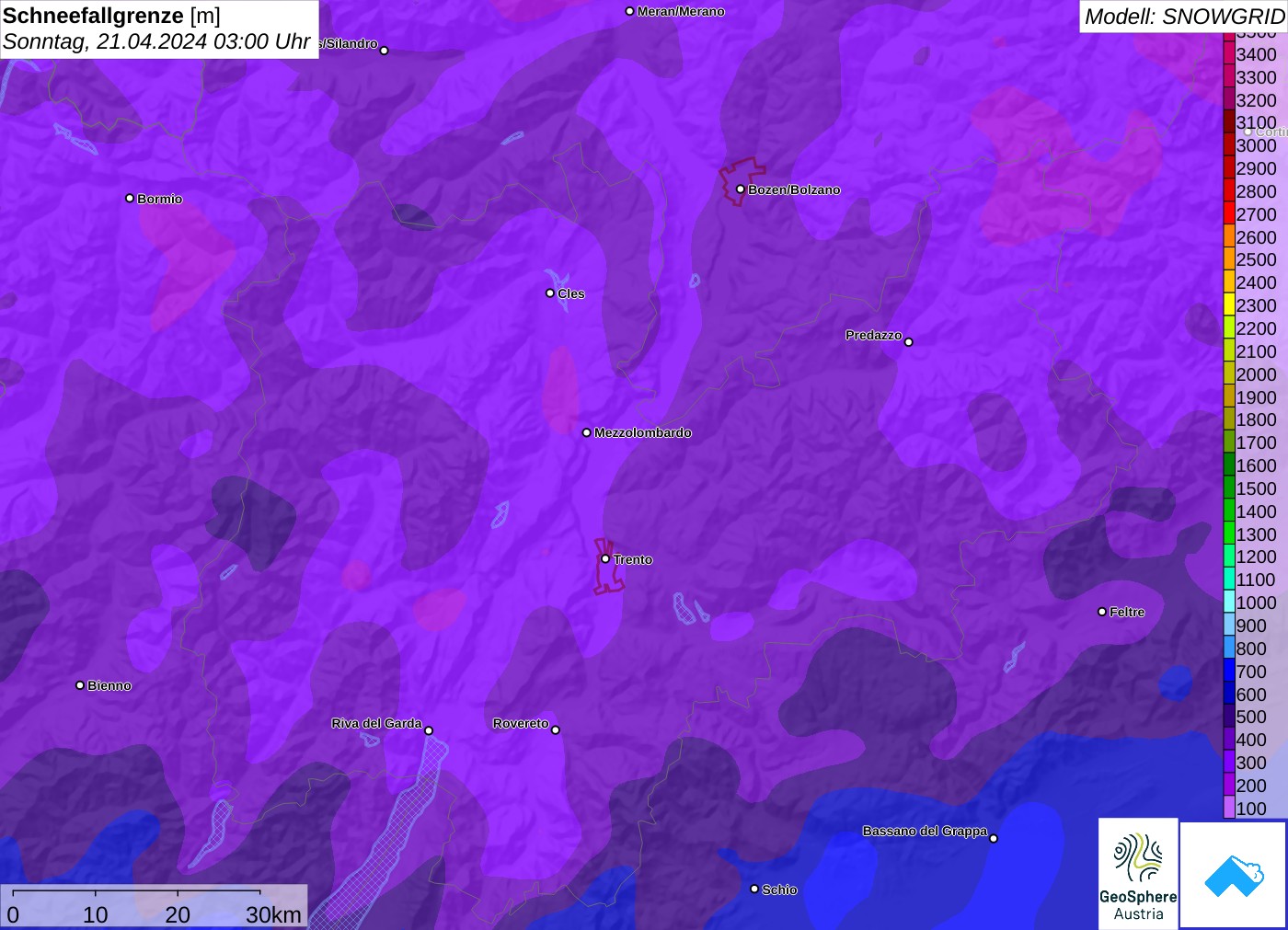Click the 'Cles' map label
The width and height of the screenshot is (1288, 930).
coord(571,293)
